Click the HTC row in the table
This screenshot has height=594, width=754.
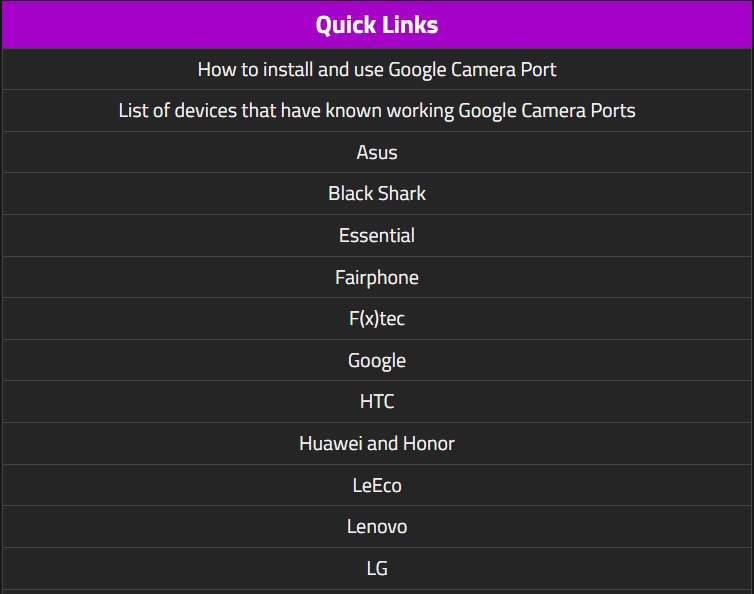click(377, 402)
